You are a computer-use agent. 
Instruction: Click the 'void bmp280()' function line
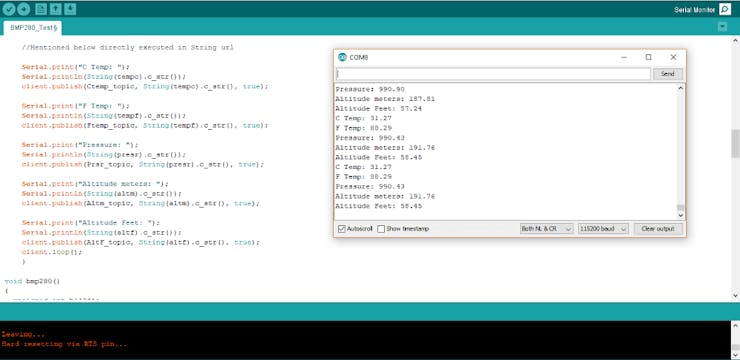pyautogui.click(x=32, y=281)
